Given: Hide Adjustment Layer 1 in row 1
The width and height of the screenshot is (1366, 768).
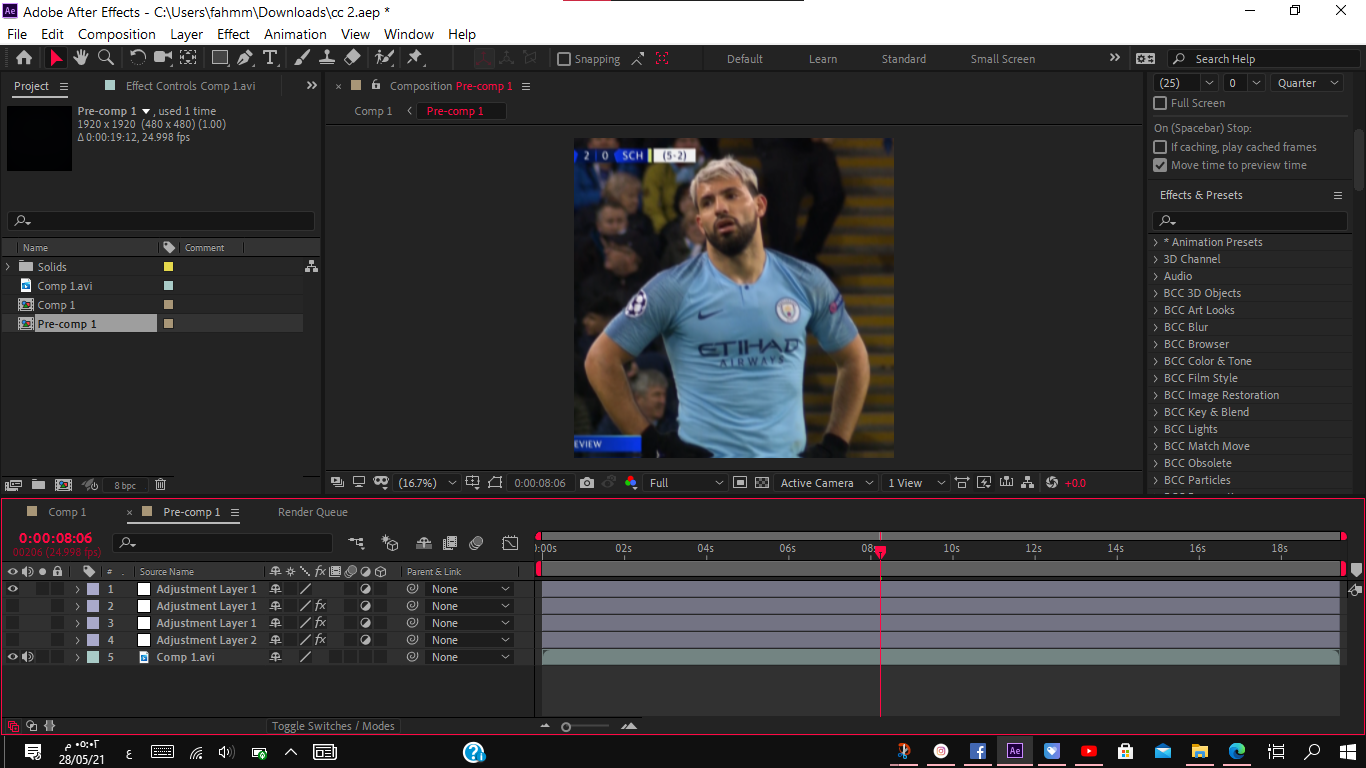Looking at the screenshot, I should click(13, 589).
